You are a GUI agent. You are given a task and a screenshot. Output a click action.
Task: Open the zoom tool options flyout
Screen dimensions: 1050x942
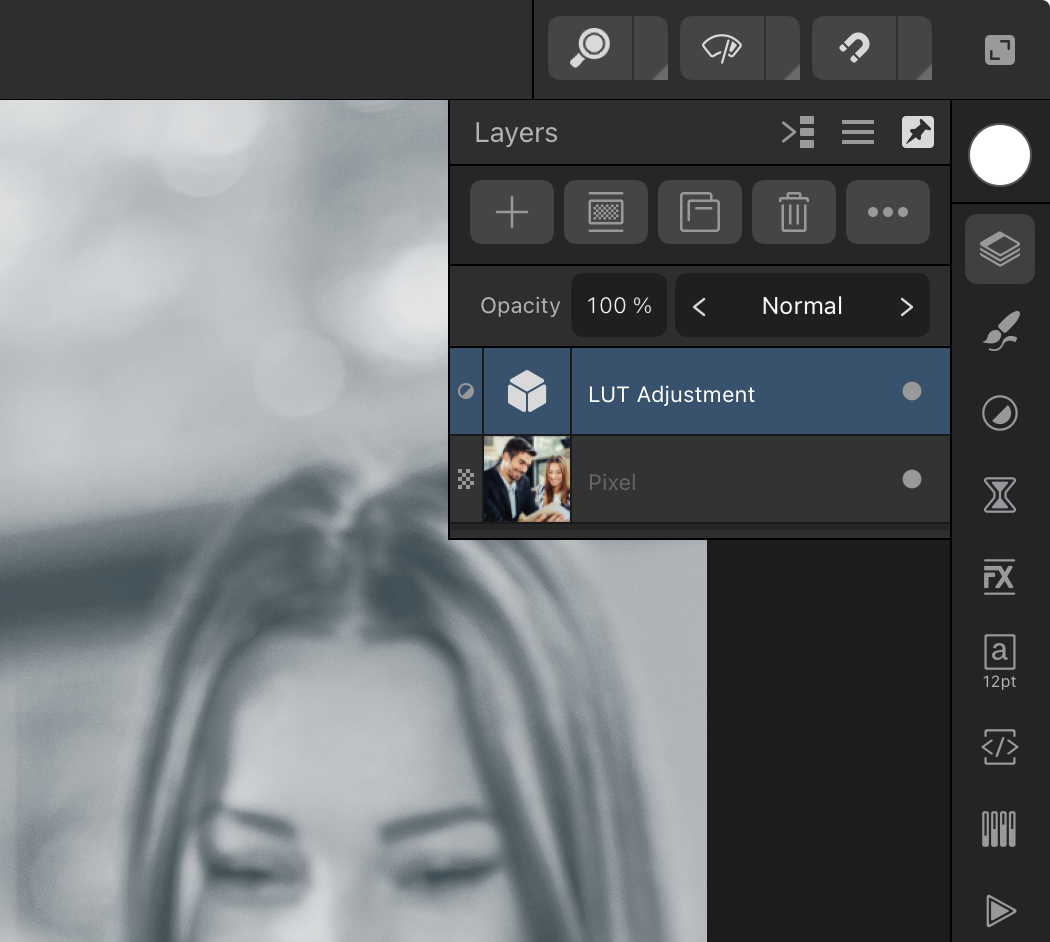point(651,48)
